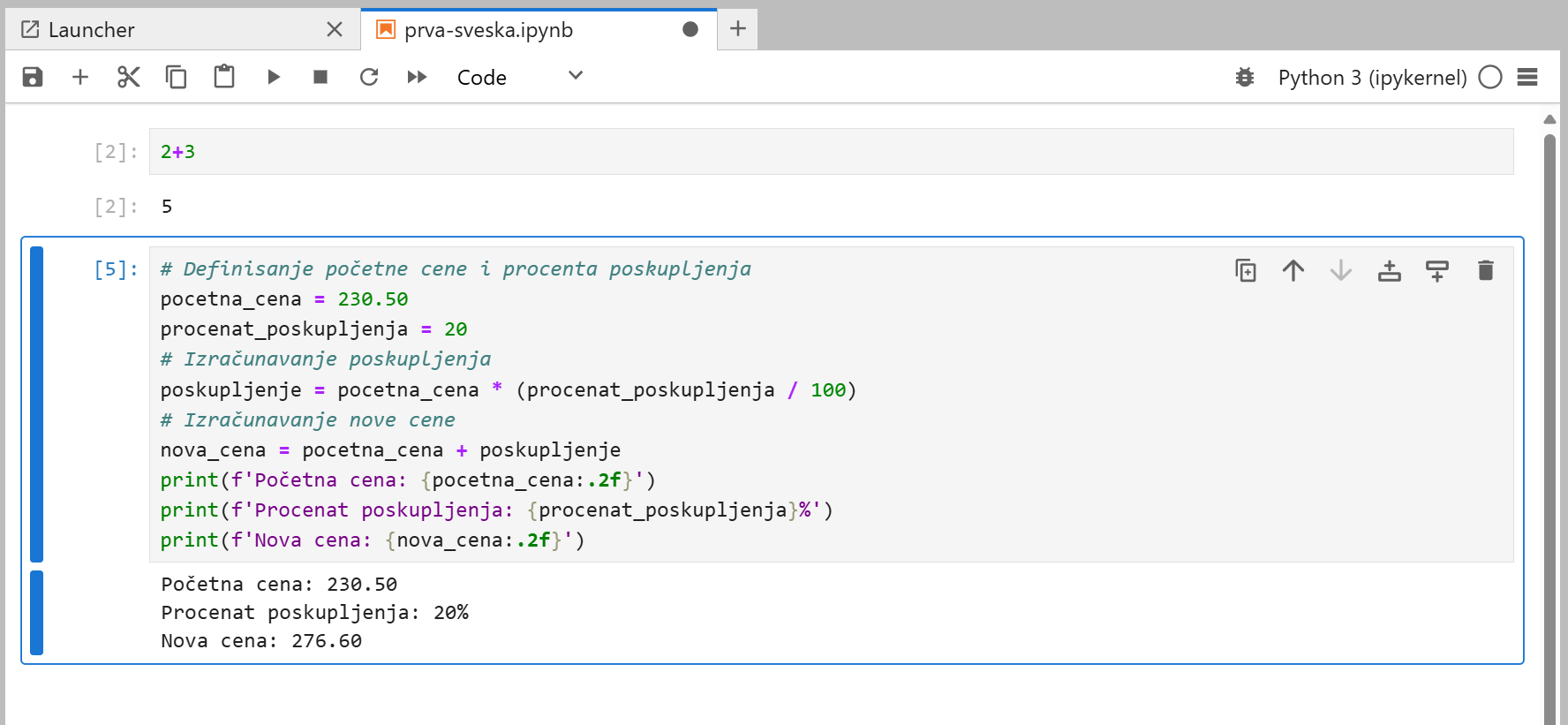Paste a cell using the clipboard icon
This screenshot has height=725, width=1568.
(x=224, y=77)
